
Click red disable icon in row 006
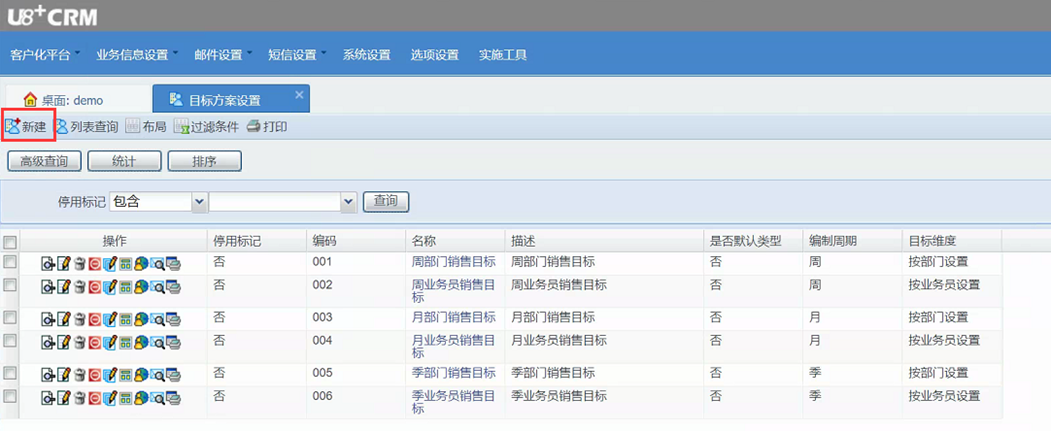click(95, 396)
